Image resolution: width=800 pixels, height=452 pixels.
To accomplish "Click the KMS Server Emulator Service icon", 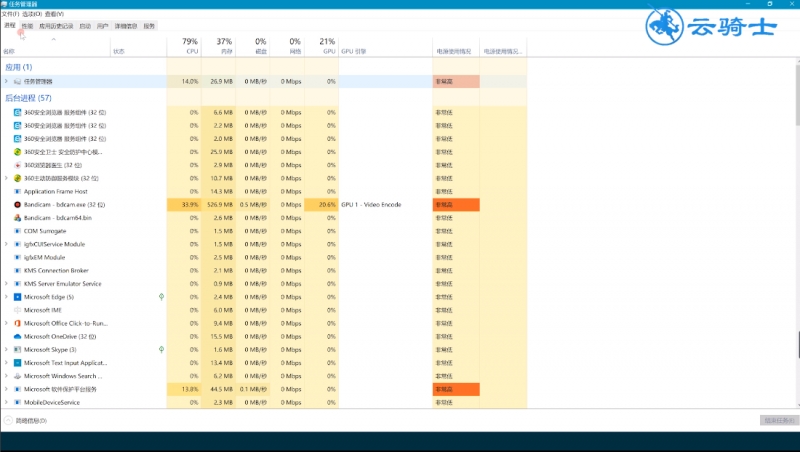I will pos(17,284).
